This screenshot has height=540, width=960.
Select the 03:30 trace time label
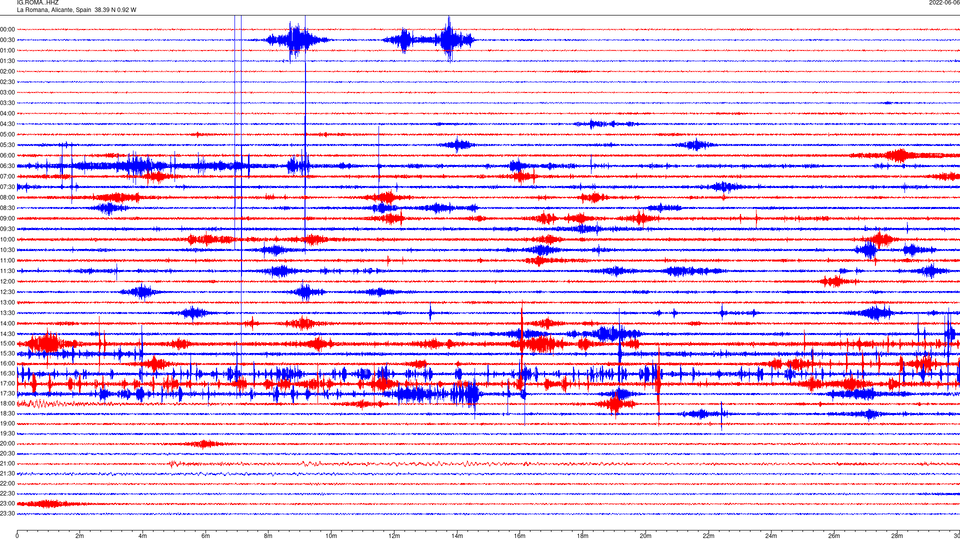(x=7, y=103)
